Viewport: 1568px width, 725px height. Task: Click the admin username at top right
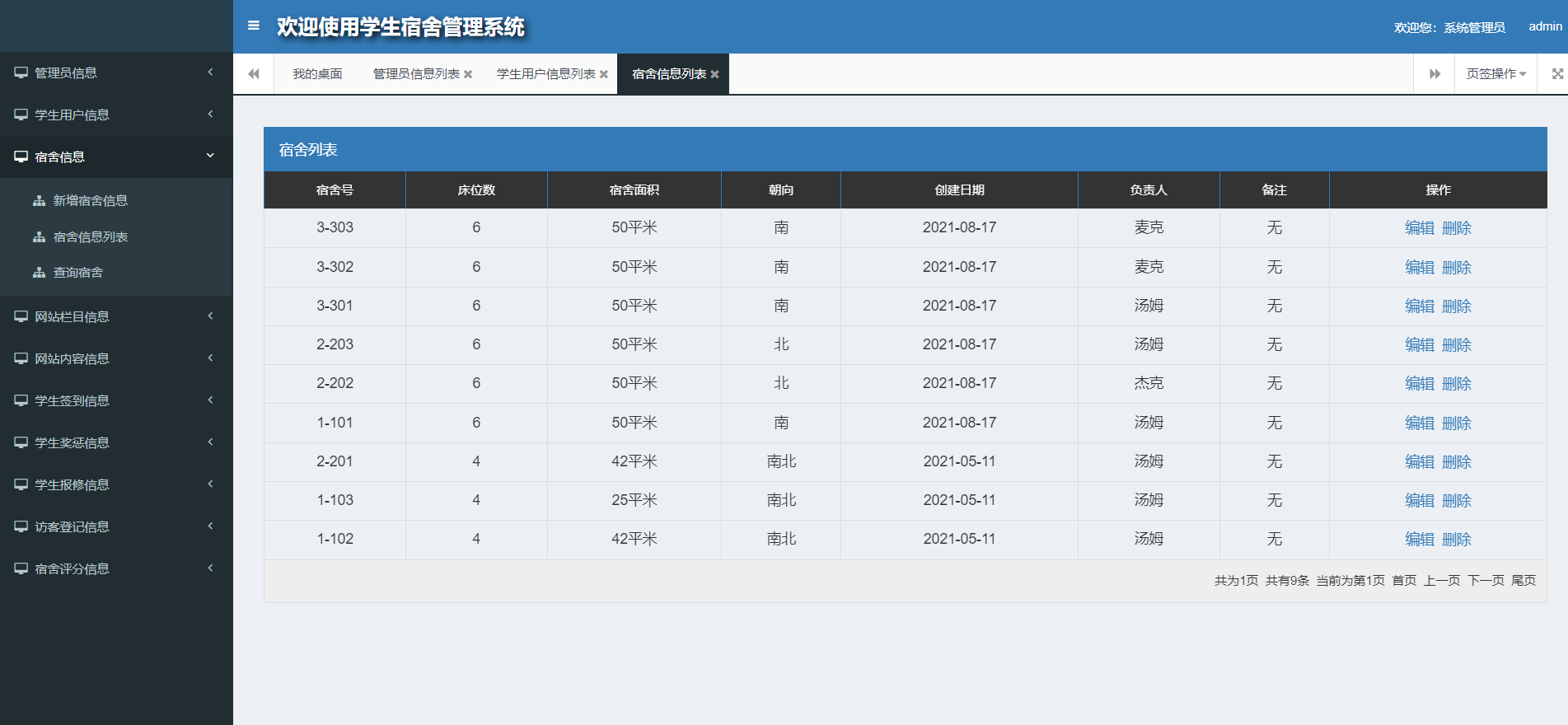click(1545, 26)
